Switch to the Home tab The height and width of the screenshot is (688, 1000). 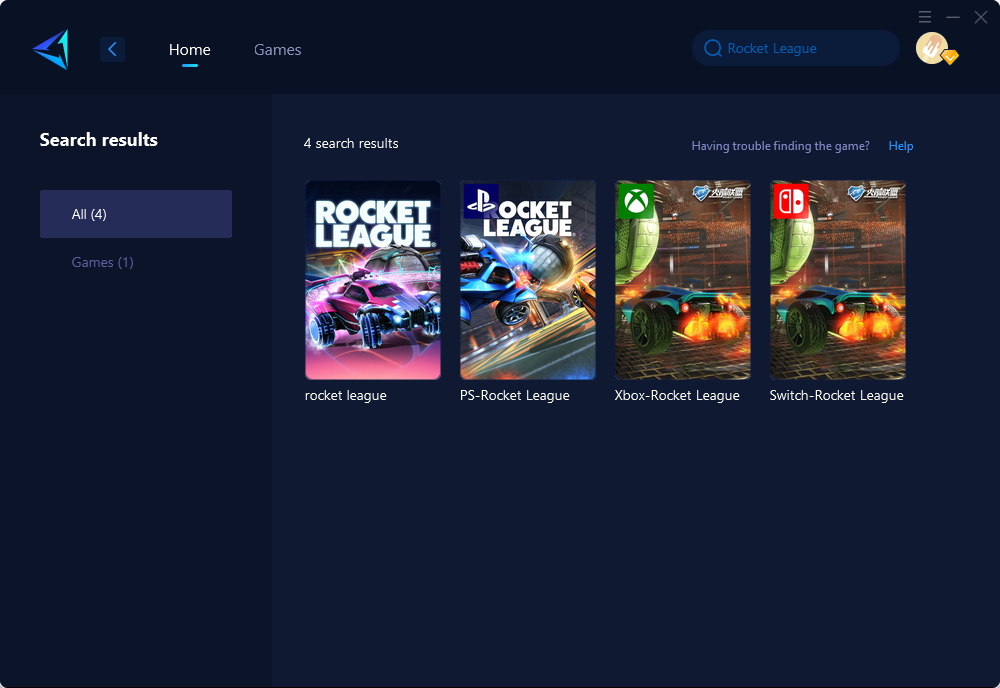189,50
